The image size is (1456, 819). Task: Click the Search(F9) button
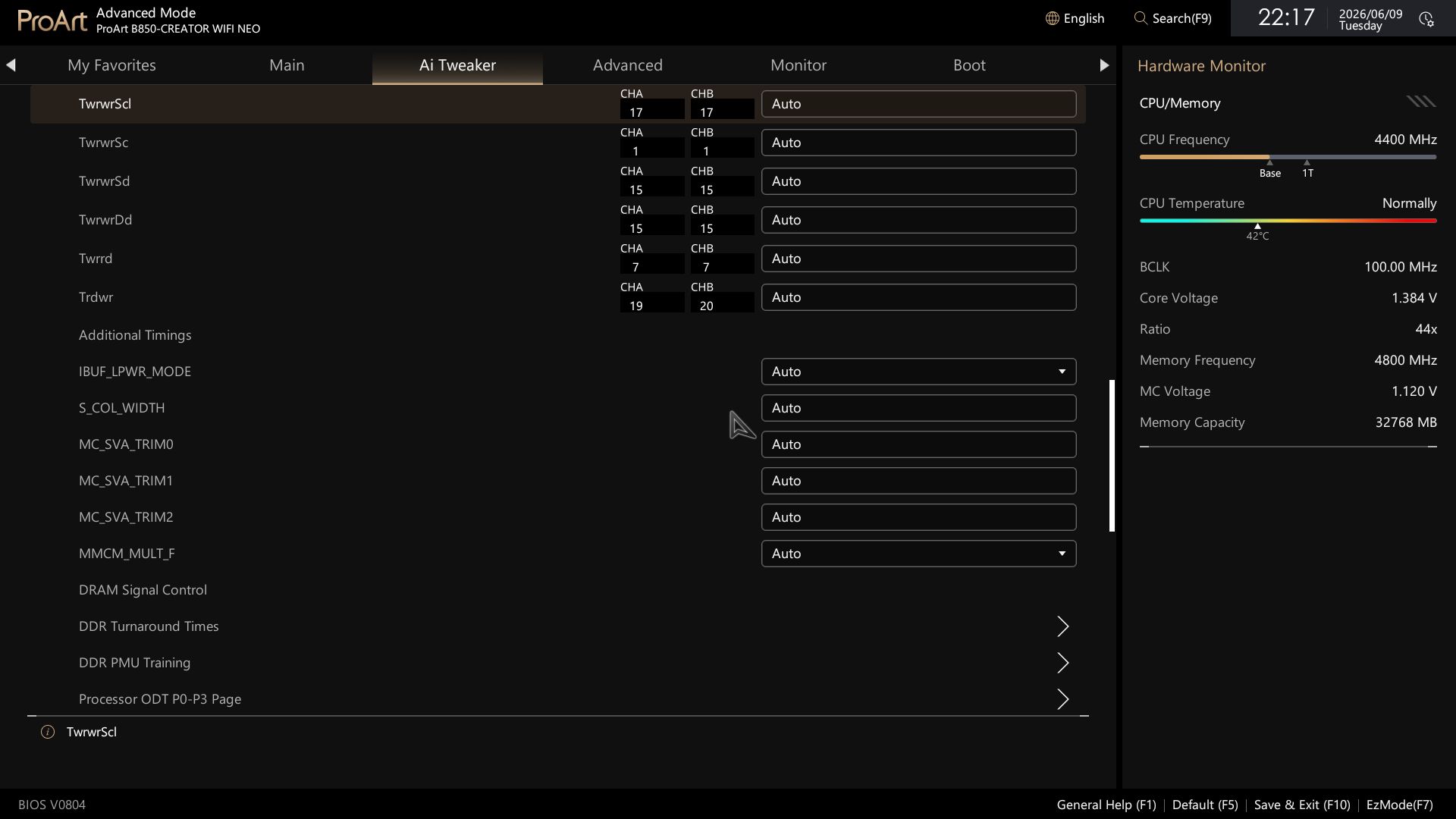1173,18
